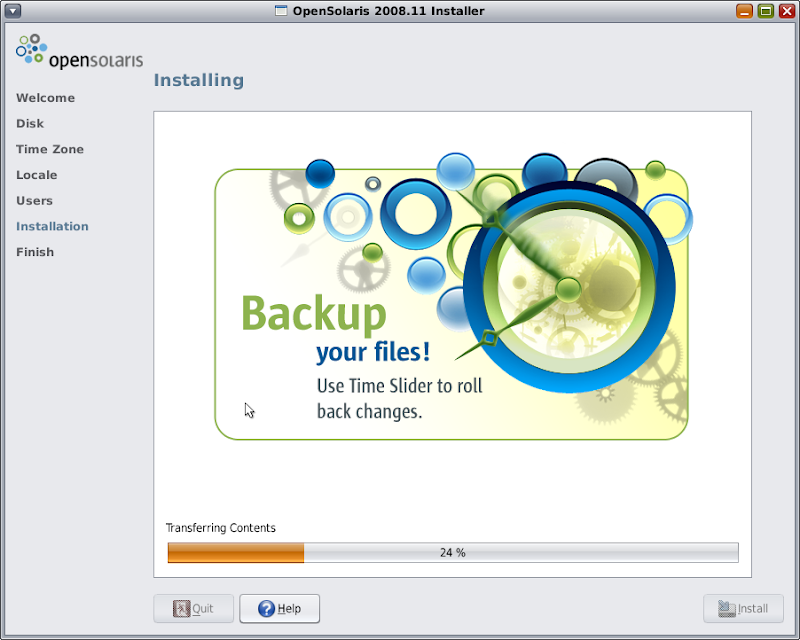Close the OpenSolaris installer window
Viewport: 800px width, 640px height.
(786, 11)
